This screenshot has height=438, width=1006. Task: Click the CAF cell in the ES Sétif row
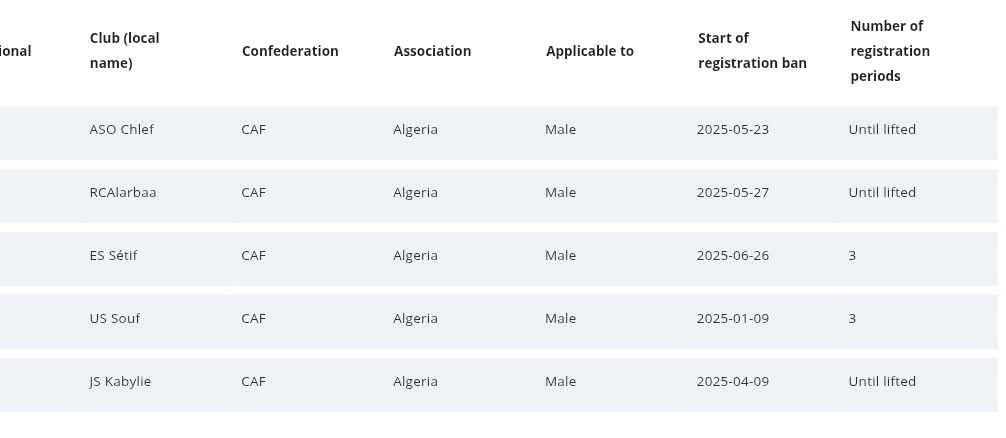click(254, 256)
